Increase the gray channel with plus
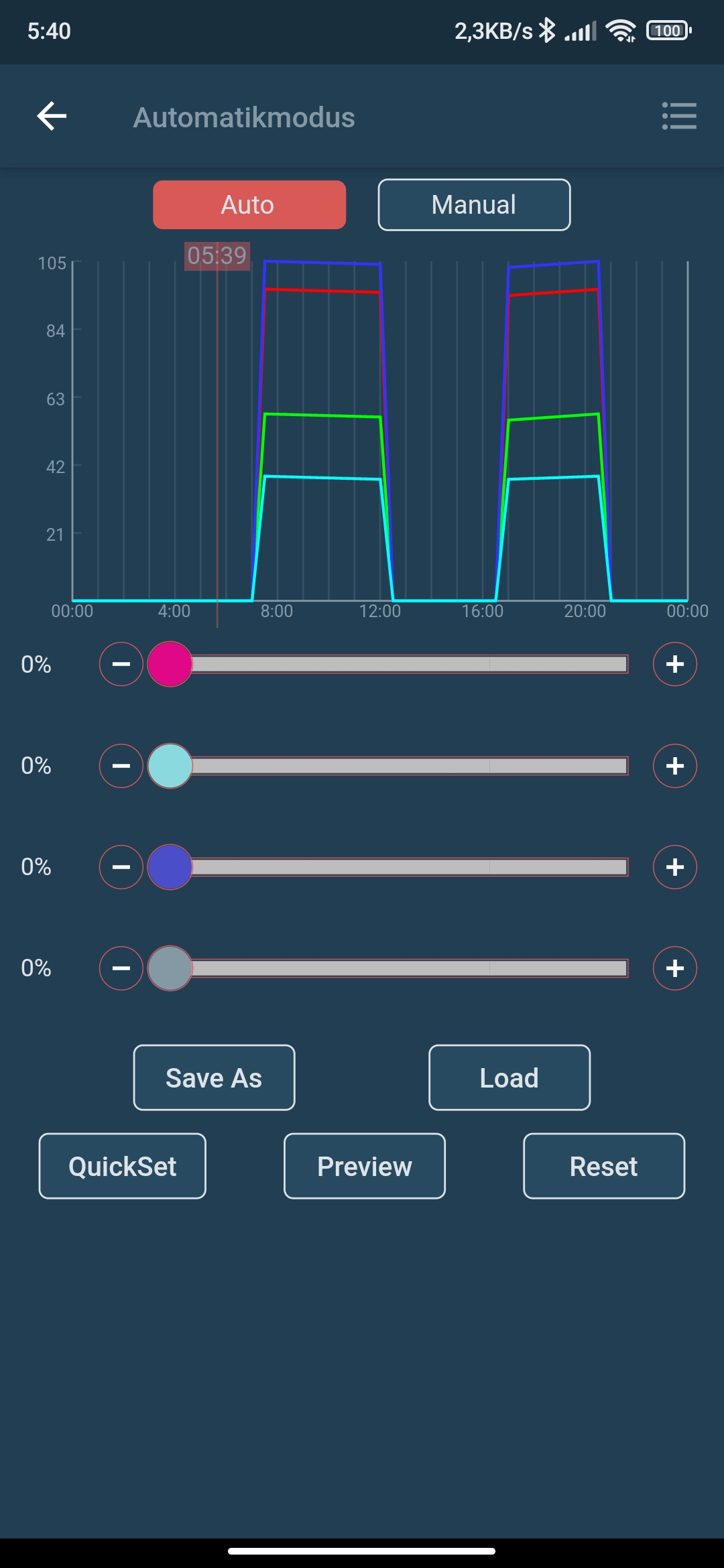 click(674, 968)
